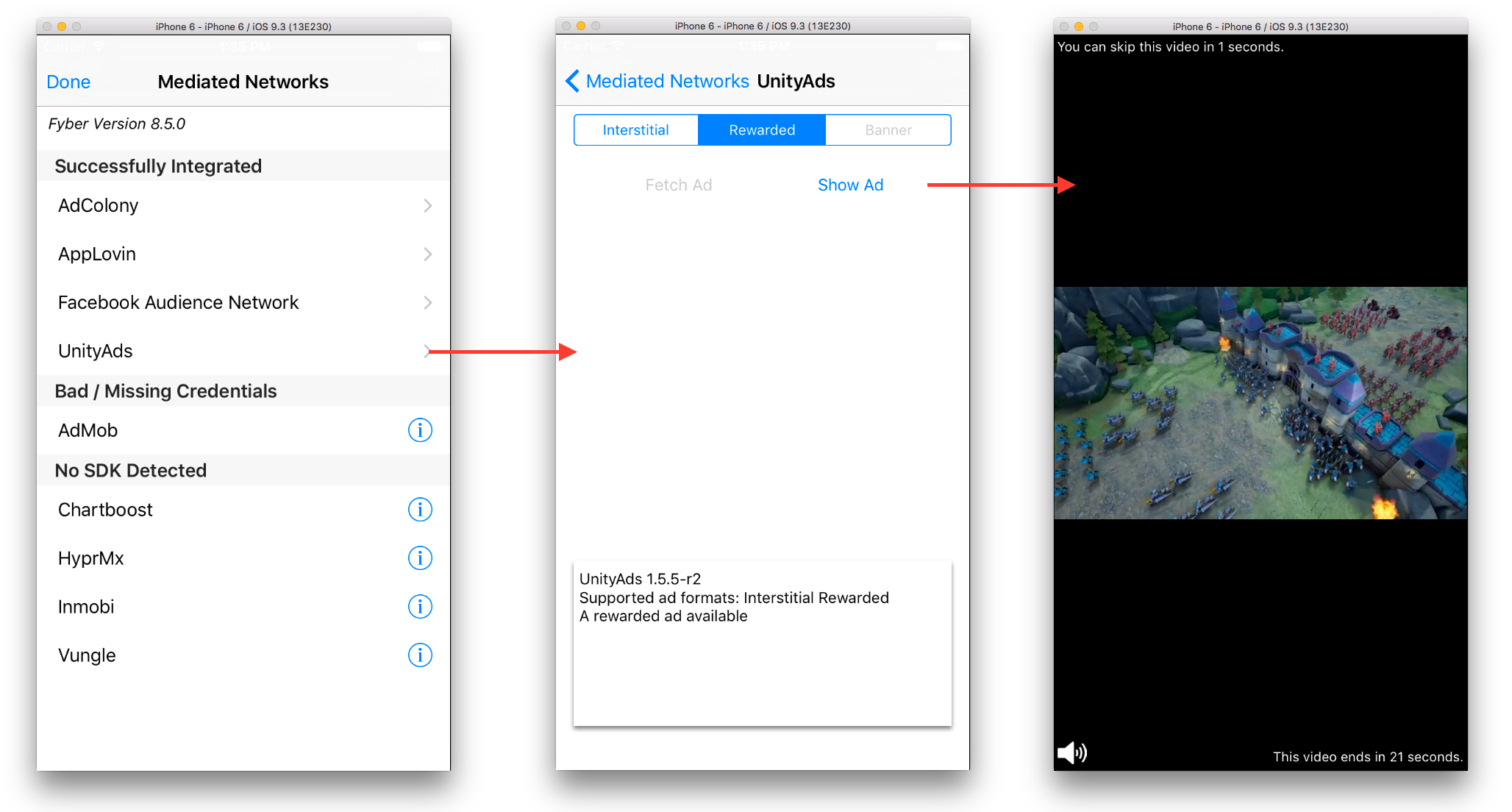
Task: Open AppLovin disclosure chevron
Action: tap(427, 254)
